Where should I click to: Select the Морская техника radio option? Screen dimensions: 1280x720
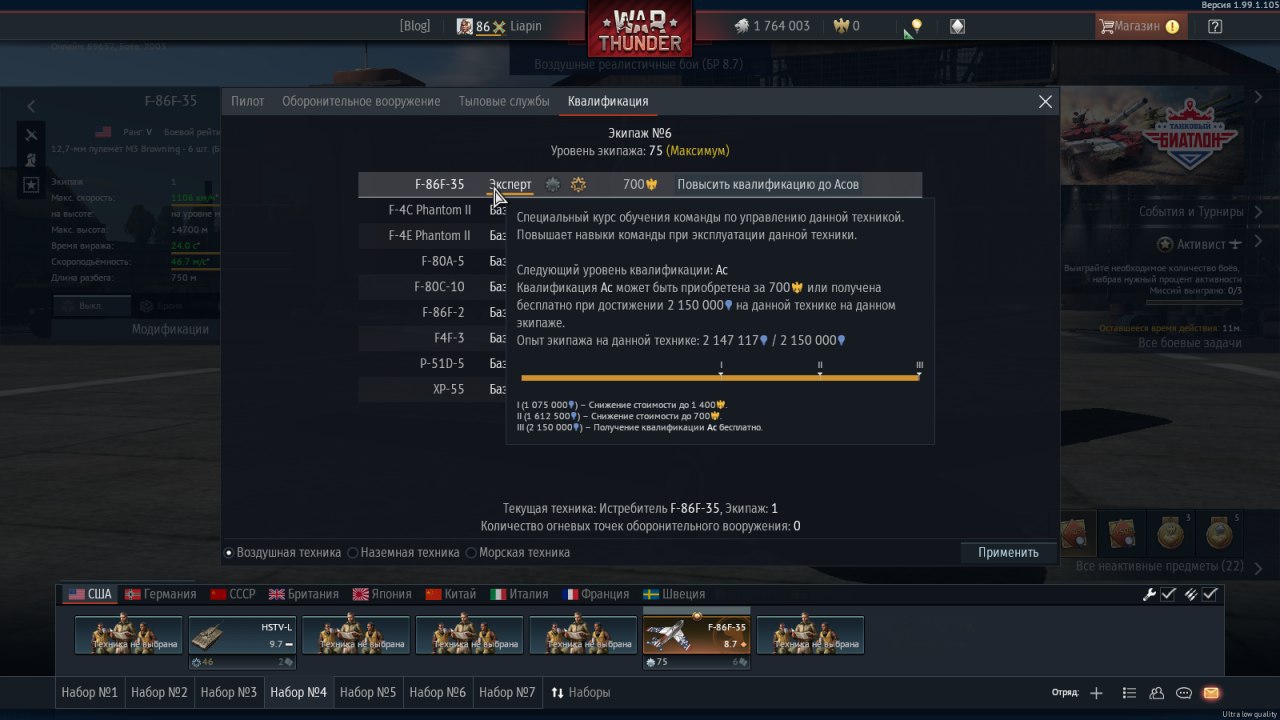tap(518, 552)
